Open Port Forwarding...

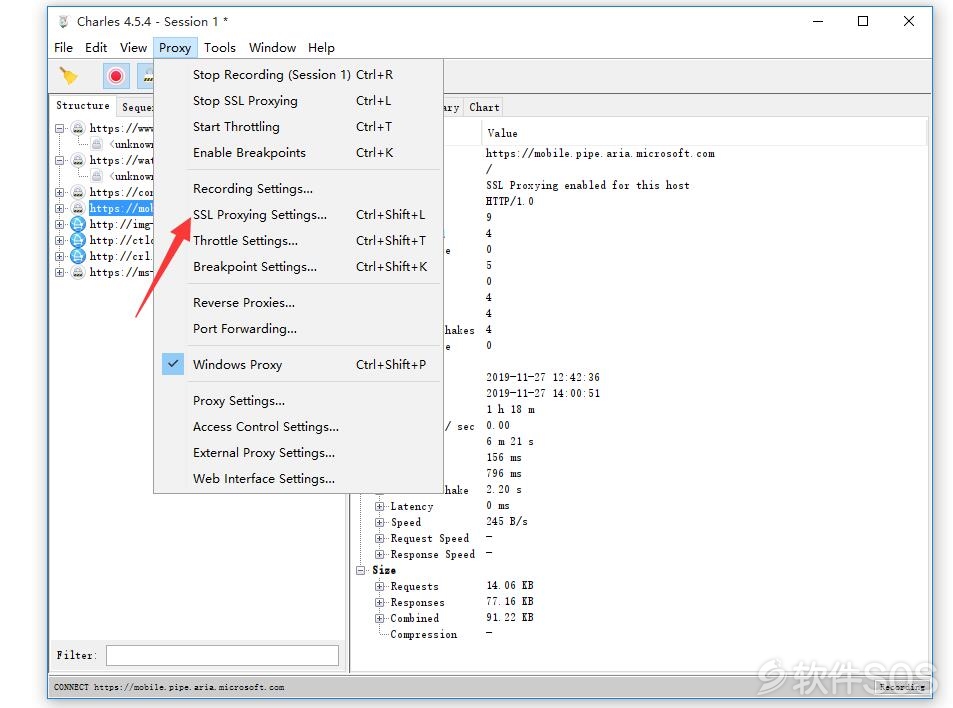point(298,329)
